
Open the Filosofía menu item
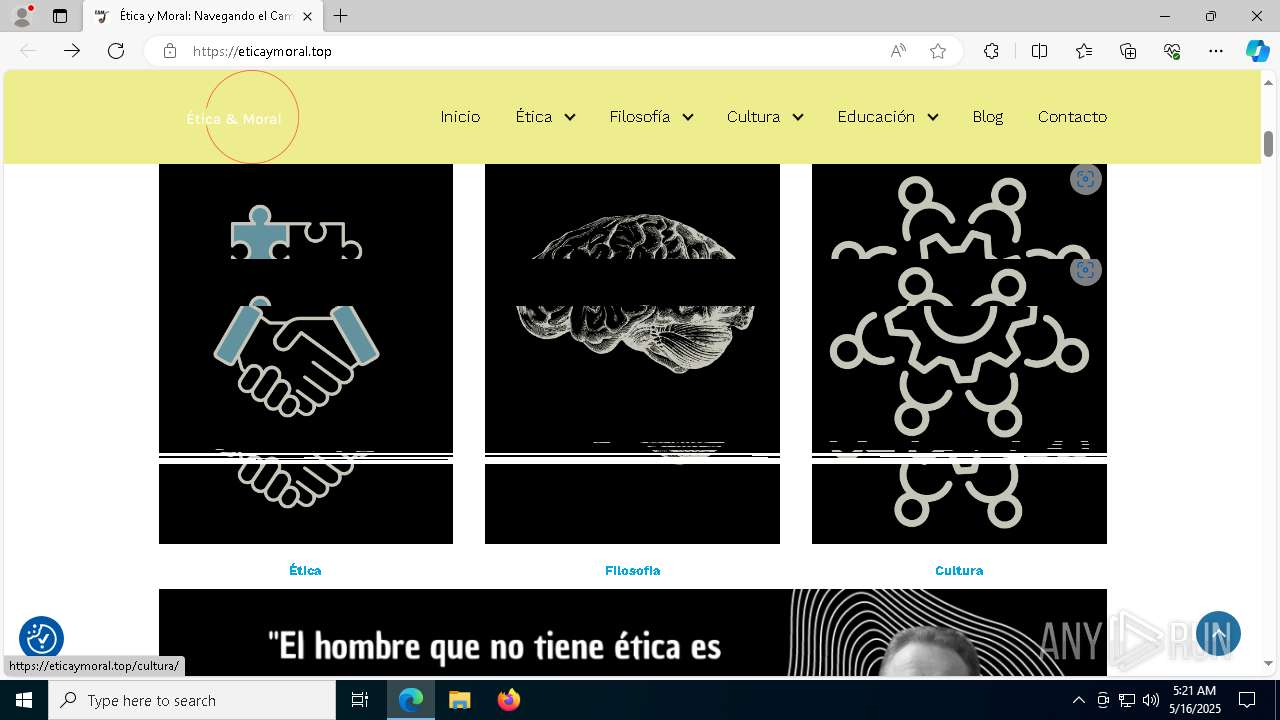point(640,117)
